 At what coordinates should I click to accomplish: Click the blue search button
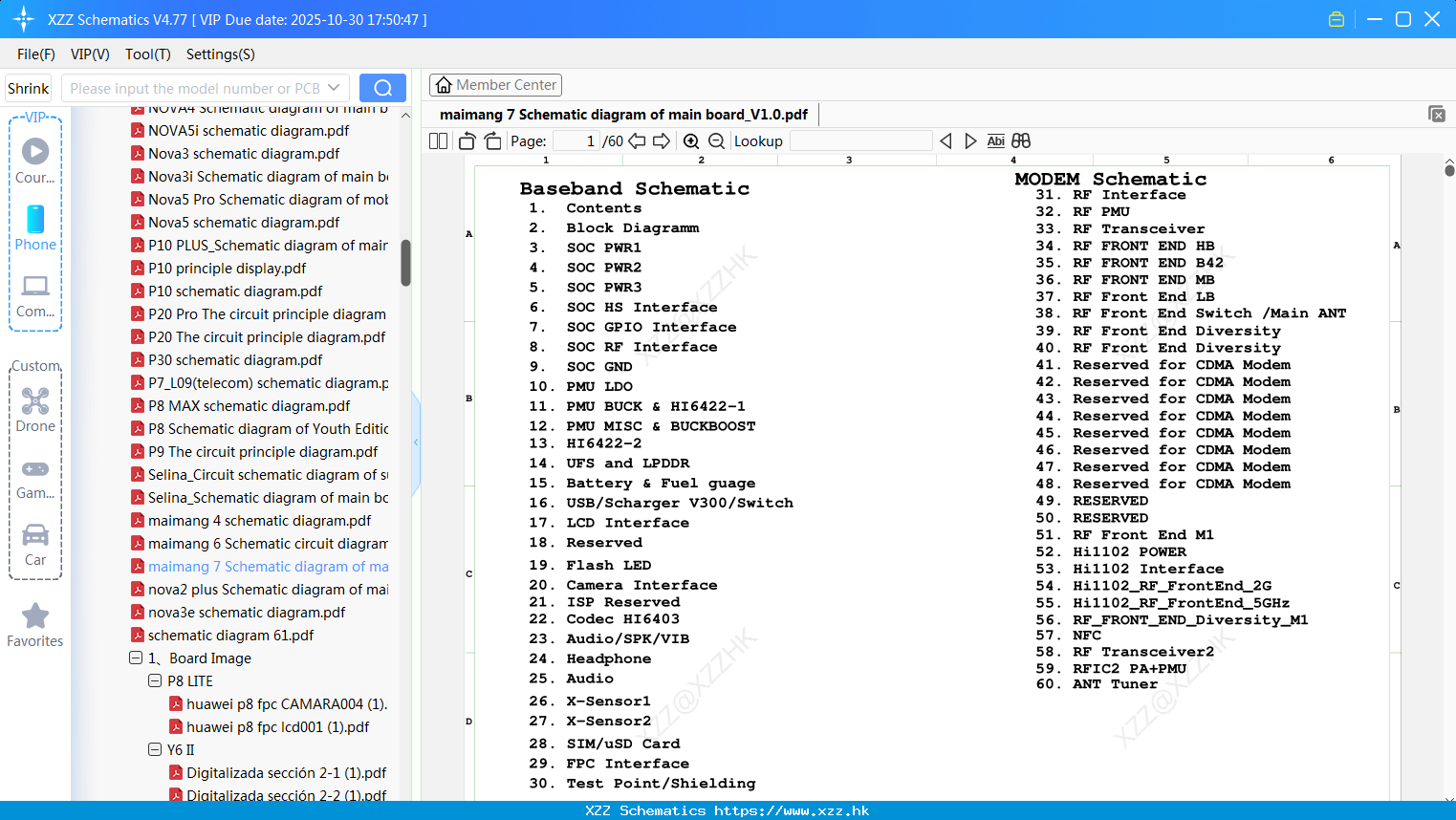click(382, 88)
